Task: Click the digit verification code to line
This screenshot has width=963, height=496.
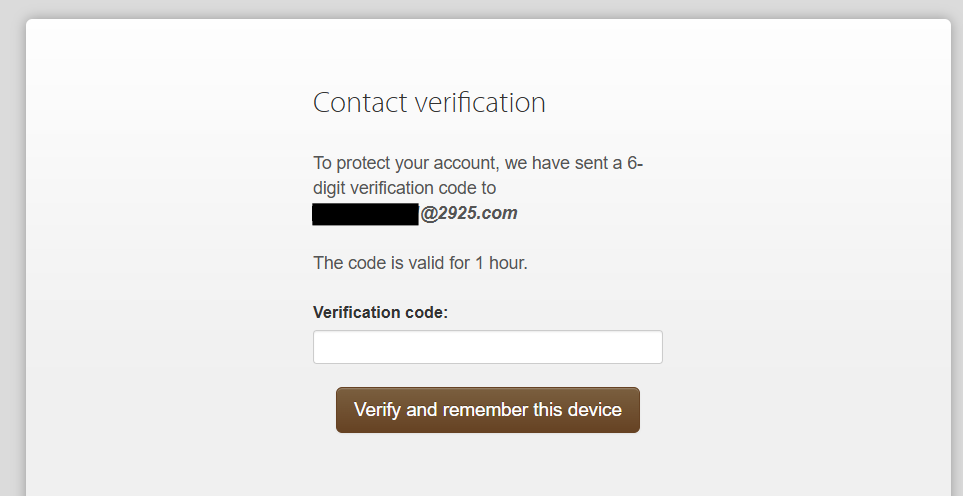Action: [405, 188]
